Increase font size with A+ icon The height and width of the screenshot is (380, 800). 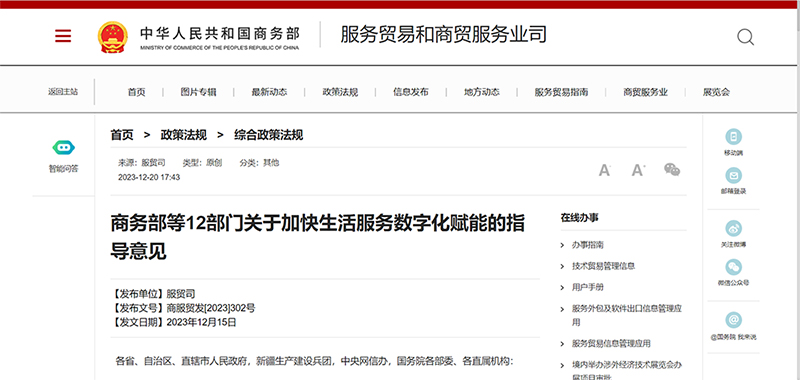click(x=639, y=170)
